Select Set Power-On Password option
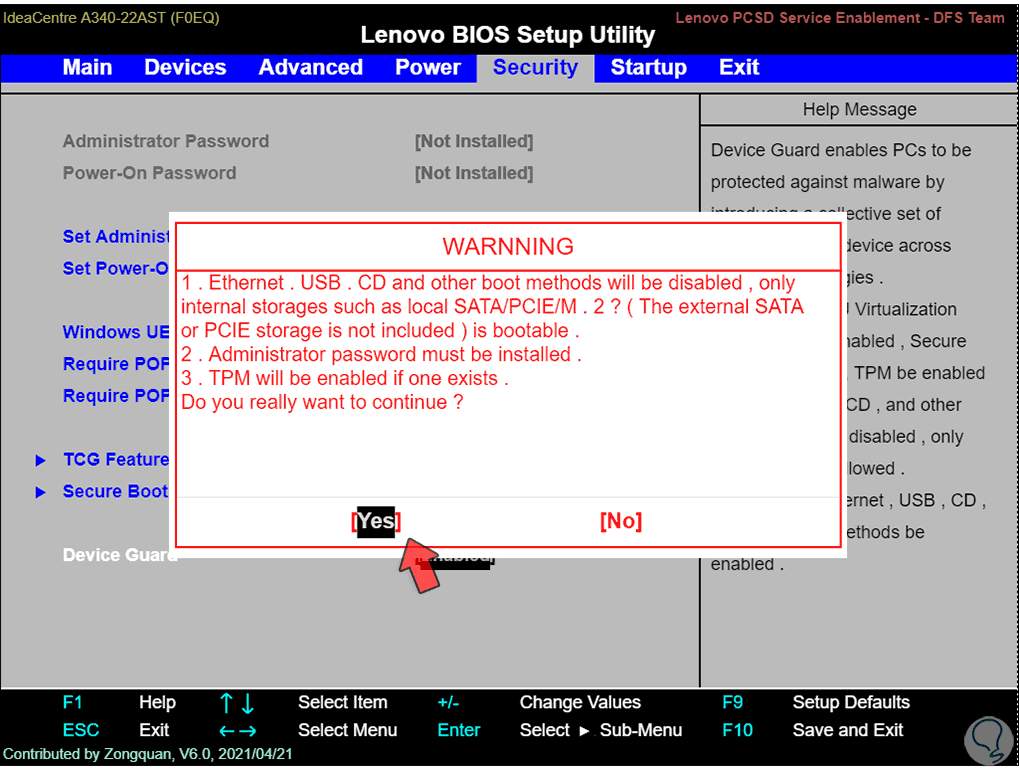Viewport: 1019px width, 769px height. click(x=115, y=268)
